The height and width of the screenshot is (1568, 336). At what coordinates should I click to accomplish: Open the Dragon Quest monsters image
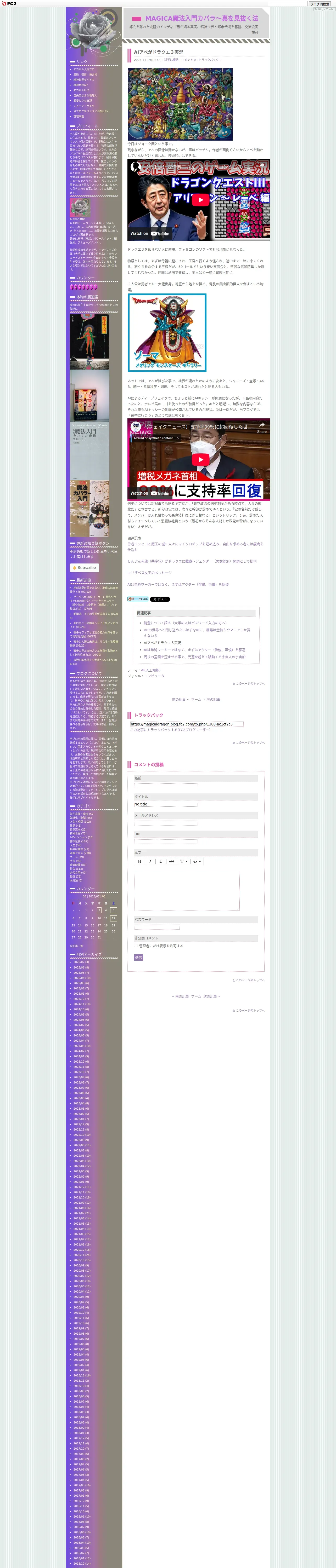click(180, 104)
